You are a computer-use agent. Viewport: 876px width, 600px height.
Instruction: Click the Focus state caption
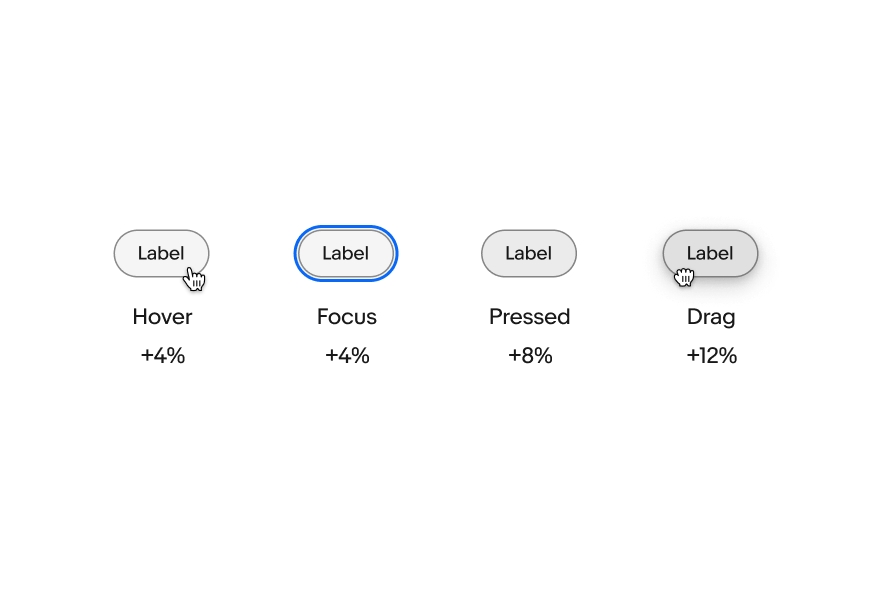pyautogui.click(x=346, y=317)
